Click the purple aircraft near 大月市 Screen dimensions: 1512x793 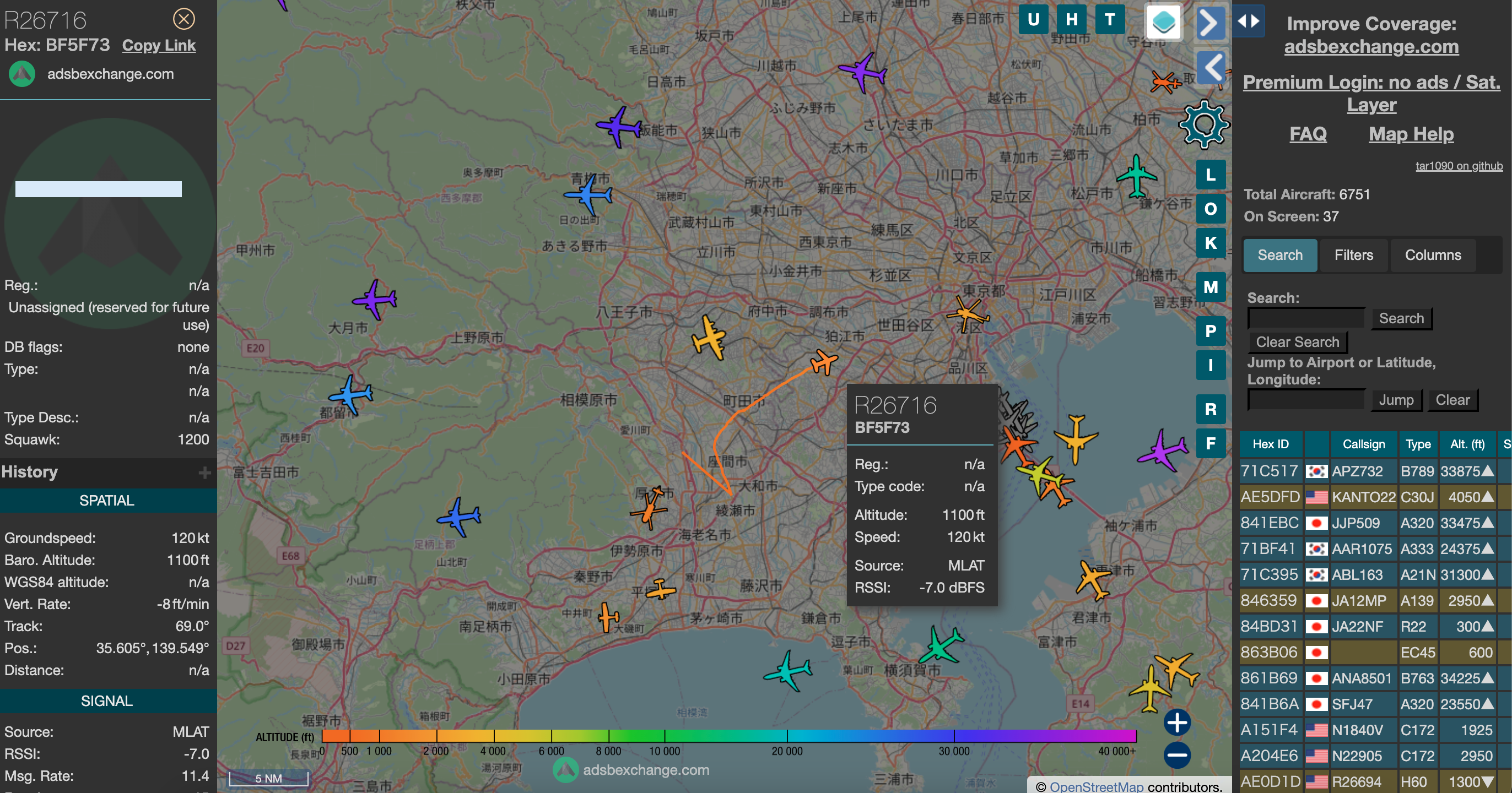pyautogui.click(x=375, y=300)
